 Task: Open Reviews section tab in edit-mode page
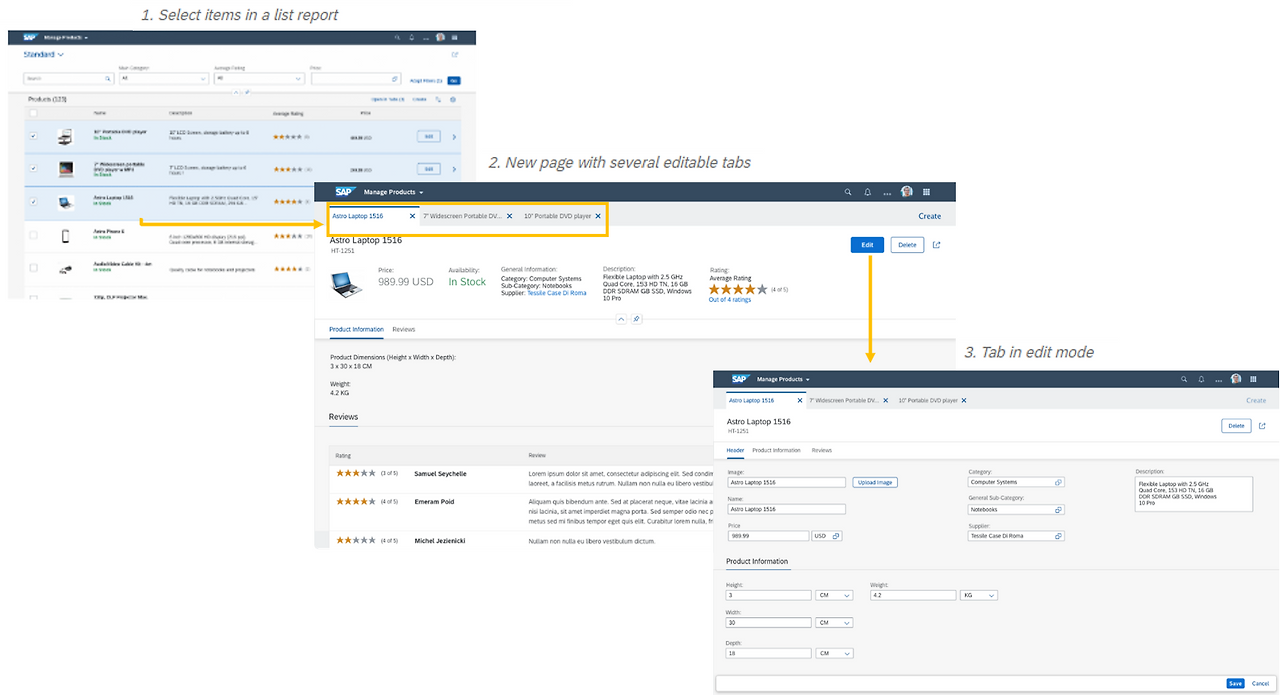pos(822,450)
